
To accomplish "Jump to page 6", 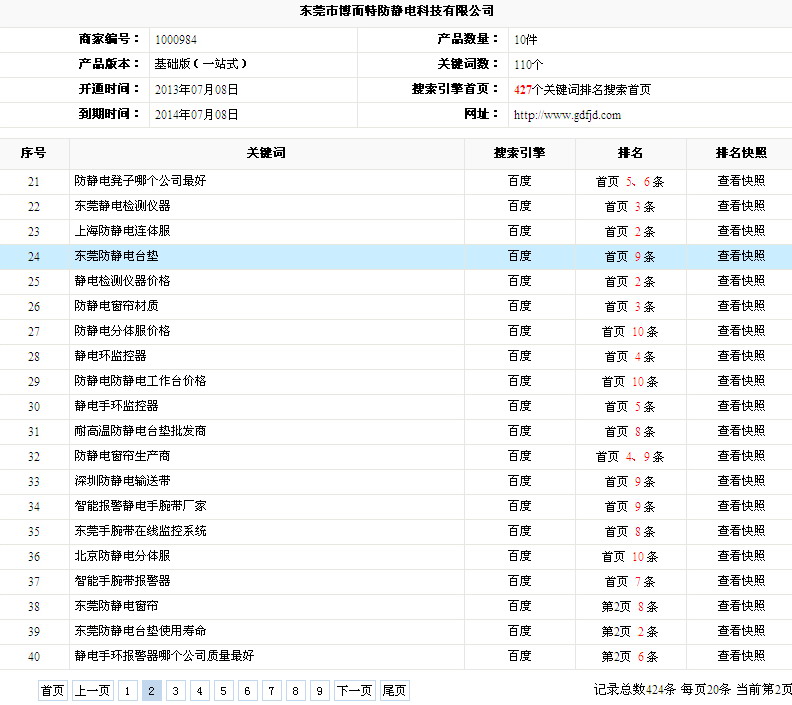I will [x=248, y=690].
